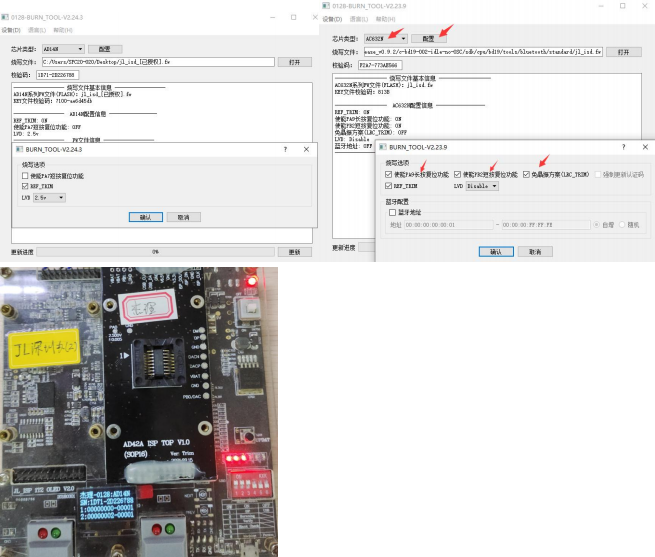Screen dimensions: 655x557
Task: Maximize the 0128-BURN_TOOL-V2.24.3 window
Action: pos(294,17)
